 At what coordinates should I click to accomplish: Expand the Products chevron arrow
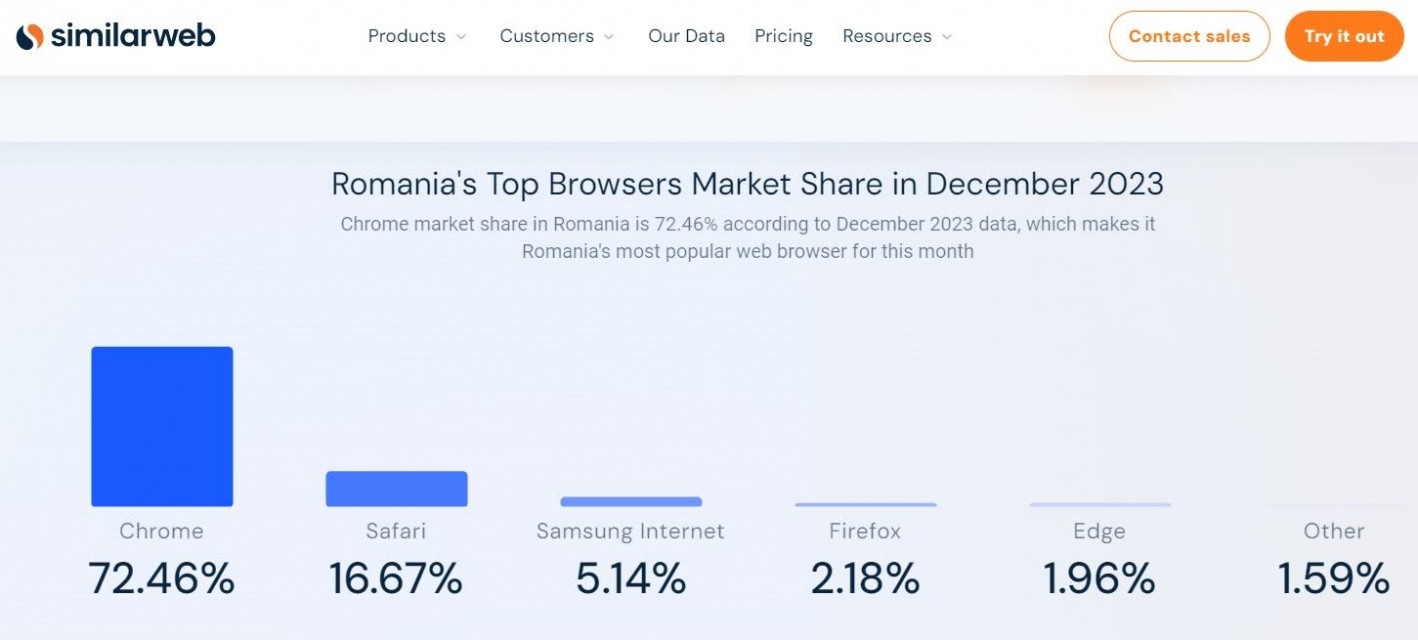pyautogui.click(x=461, y=37)
